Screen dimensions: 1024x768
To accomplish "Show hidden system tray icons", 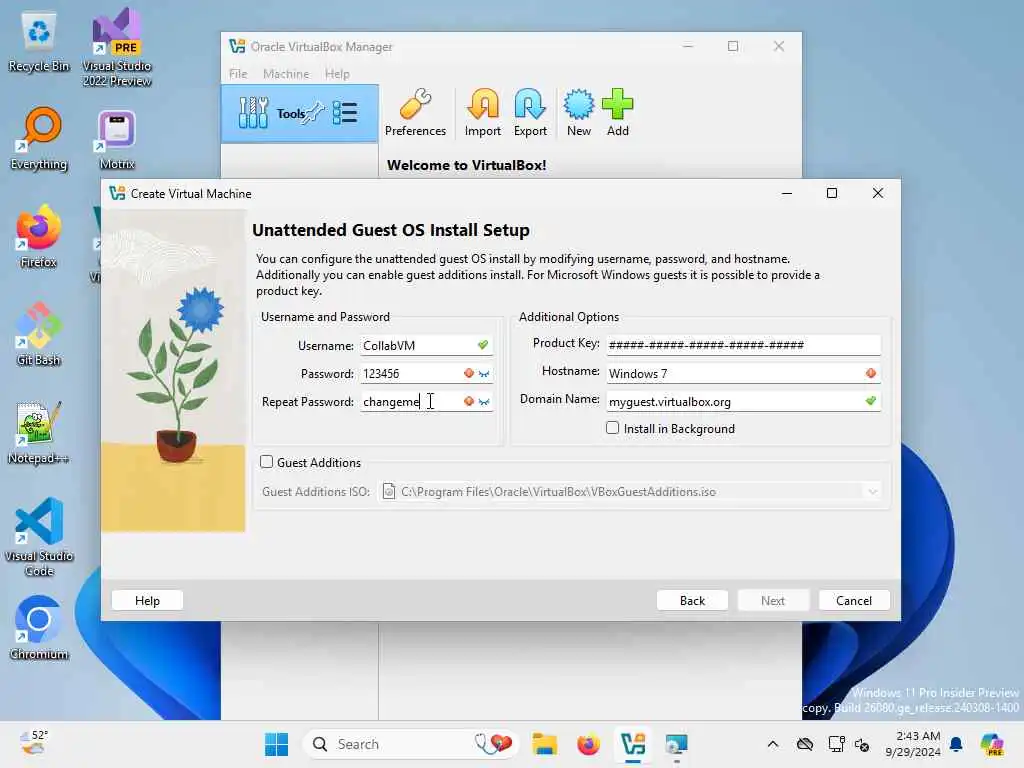I will pos(773,744).
